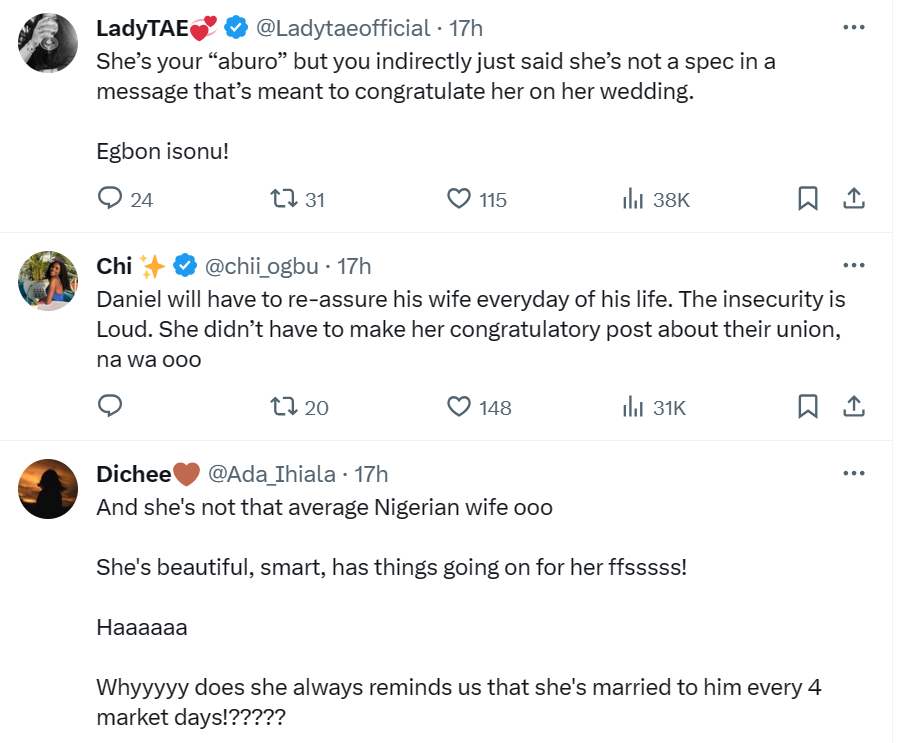Reply to Chi's tweet
This screenshot has height=743, width=907.
(x=109, y=406)
